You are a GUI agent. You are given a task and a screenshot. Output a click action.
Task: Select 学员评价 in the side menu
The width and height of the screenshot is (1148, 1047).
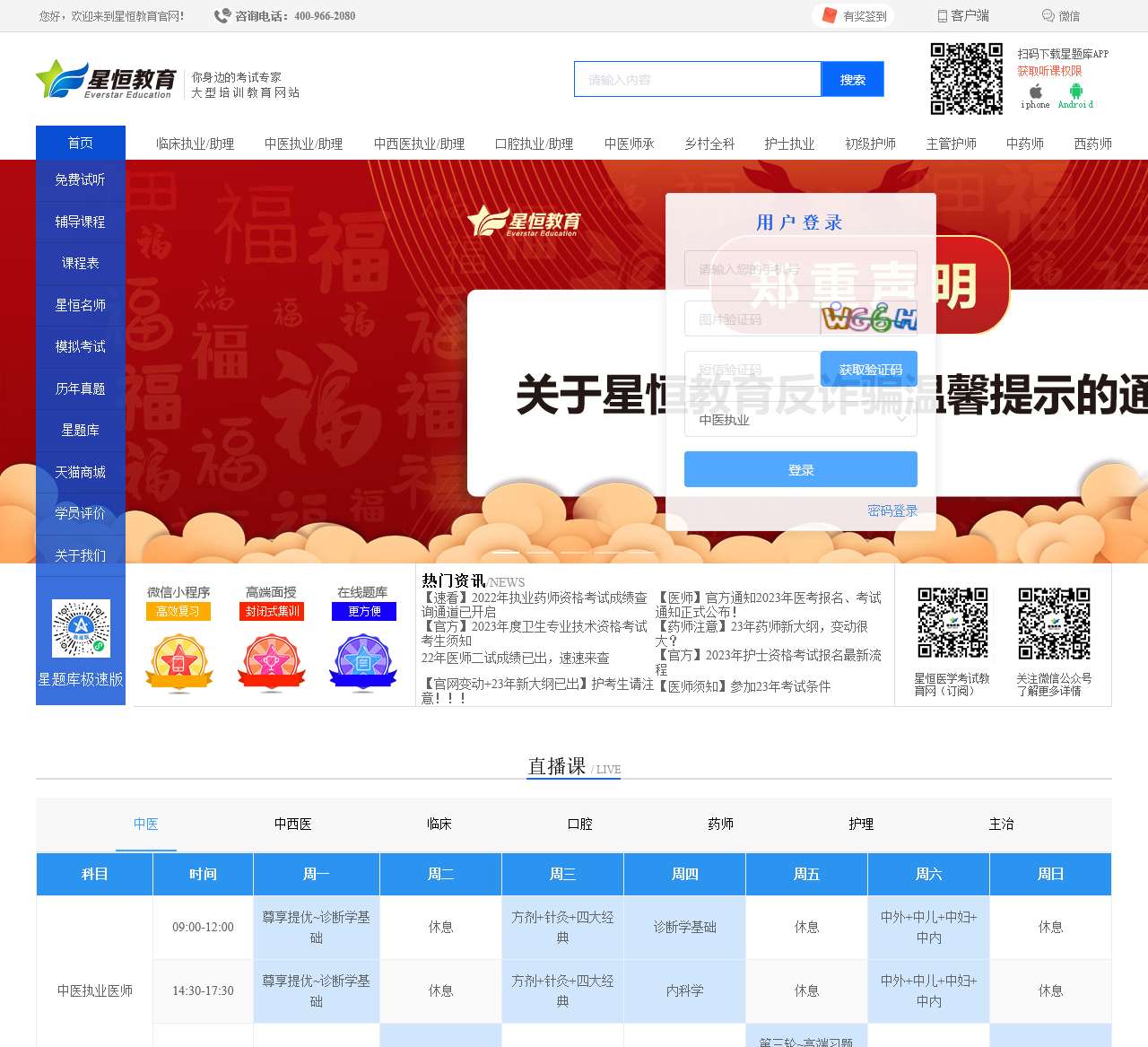coord(81,513)
